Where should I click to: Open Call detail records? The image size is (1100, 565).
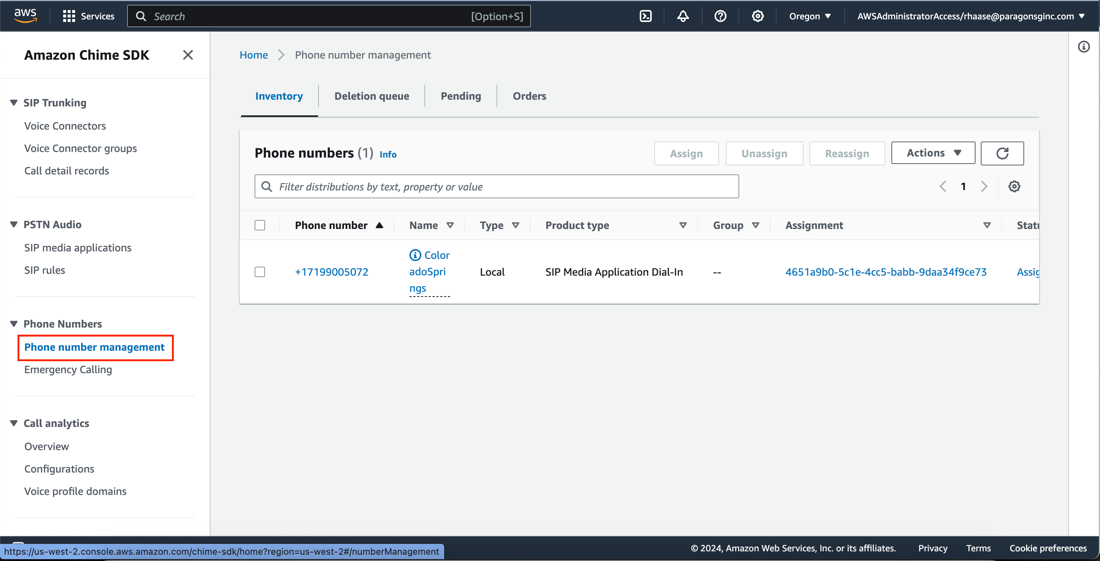67,171
